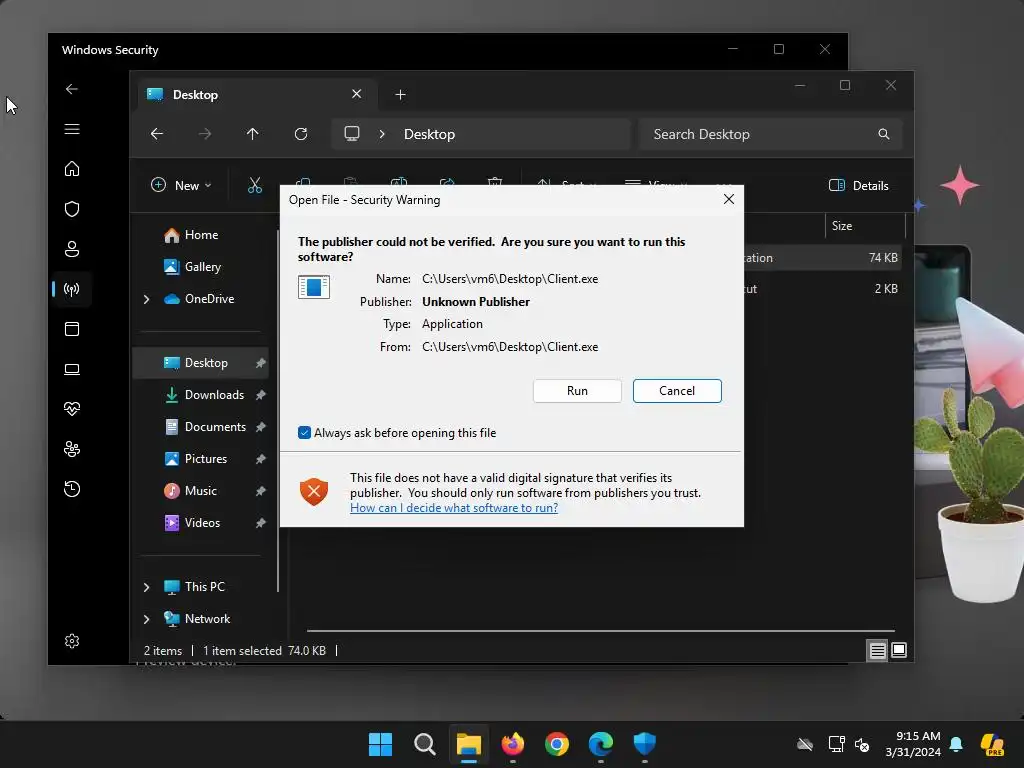Open Device performance & health heart icon
Image resolution: width=1024 pixels, height=768 pixels.
[x=72, y=409]
